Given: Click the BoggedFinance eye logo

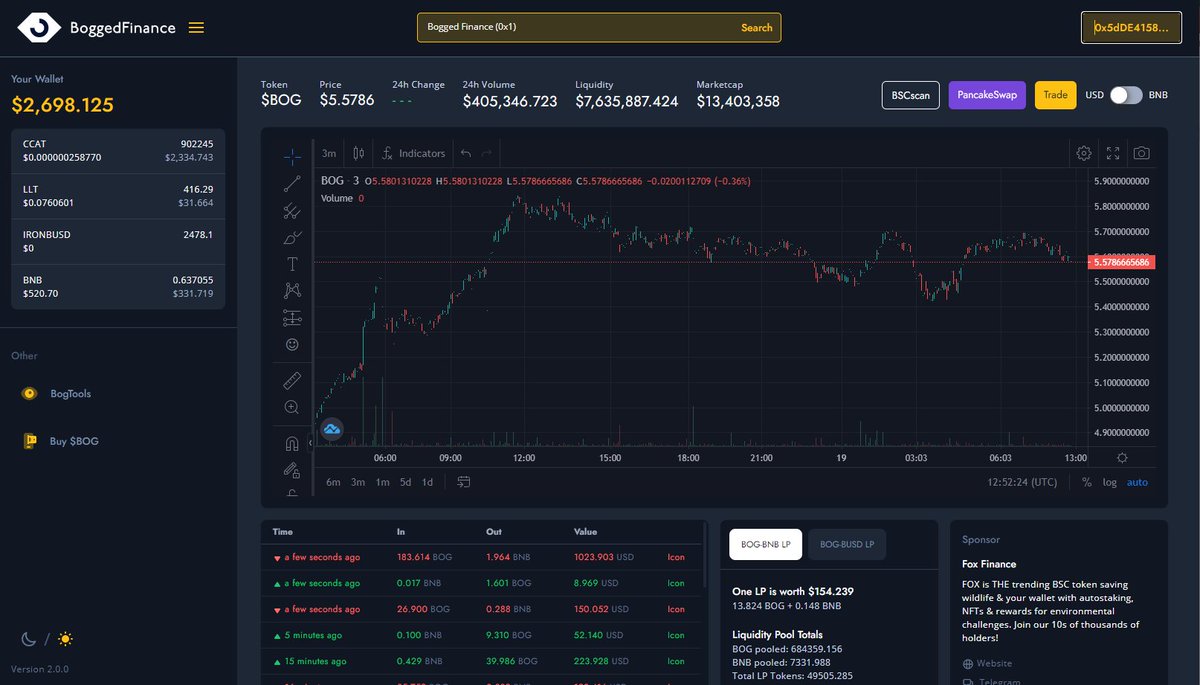Looking at the screenshot, I should 39,28.
